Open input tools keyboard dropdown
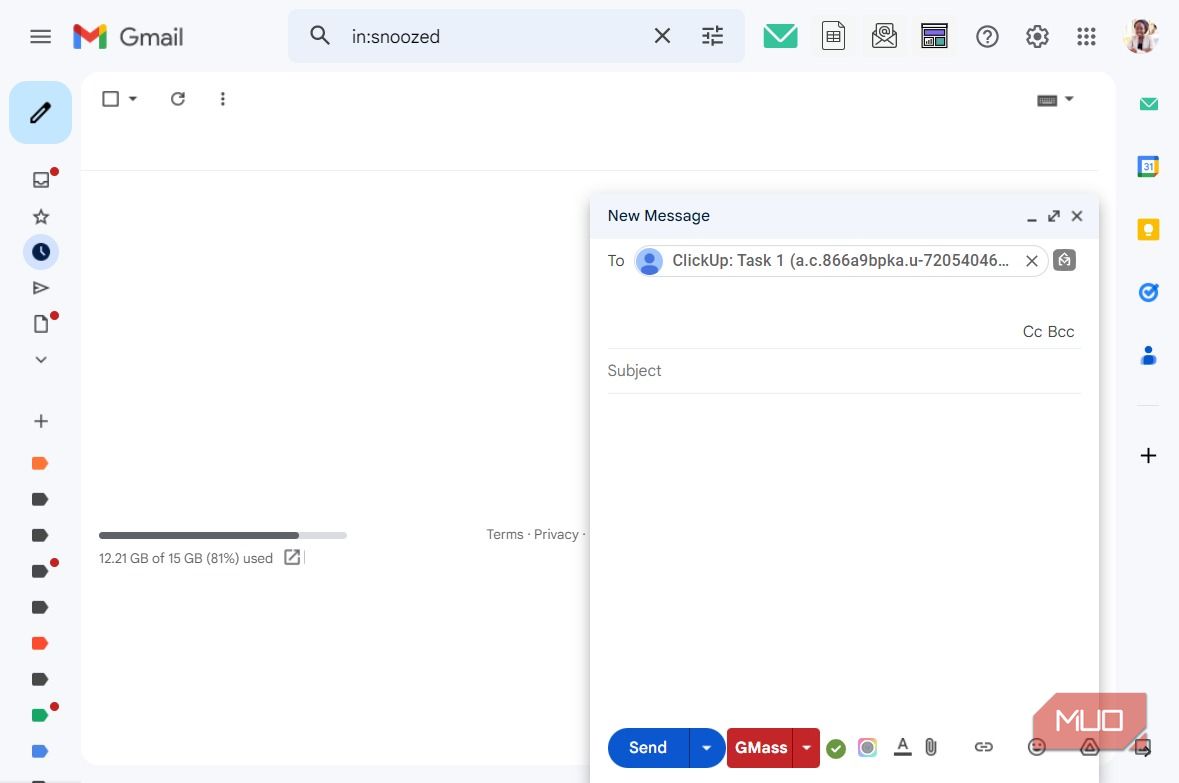The width and height of the screenshot is (1179, 783). click(x=1056, y=99)
